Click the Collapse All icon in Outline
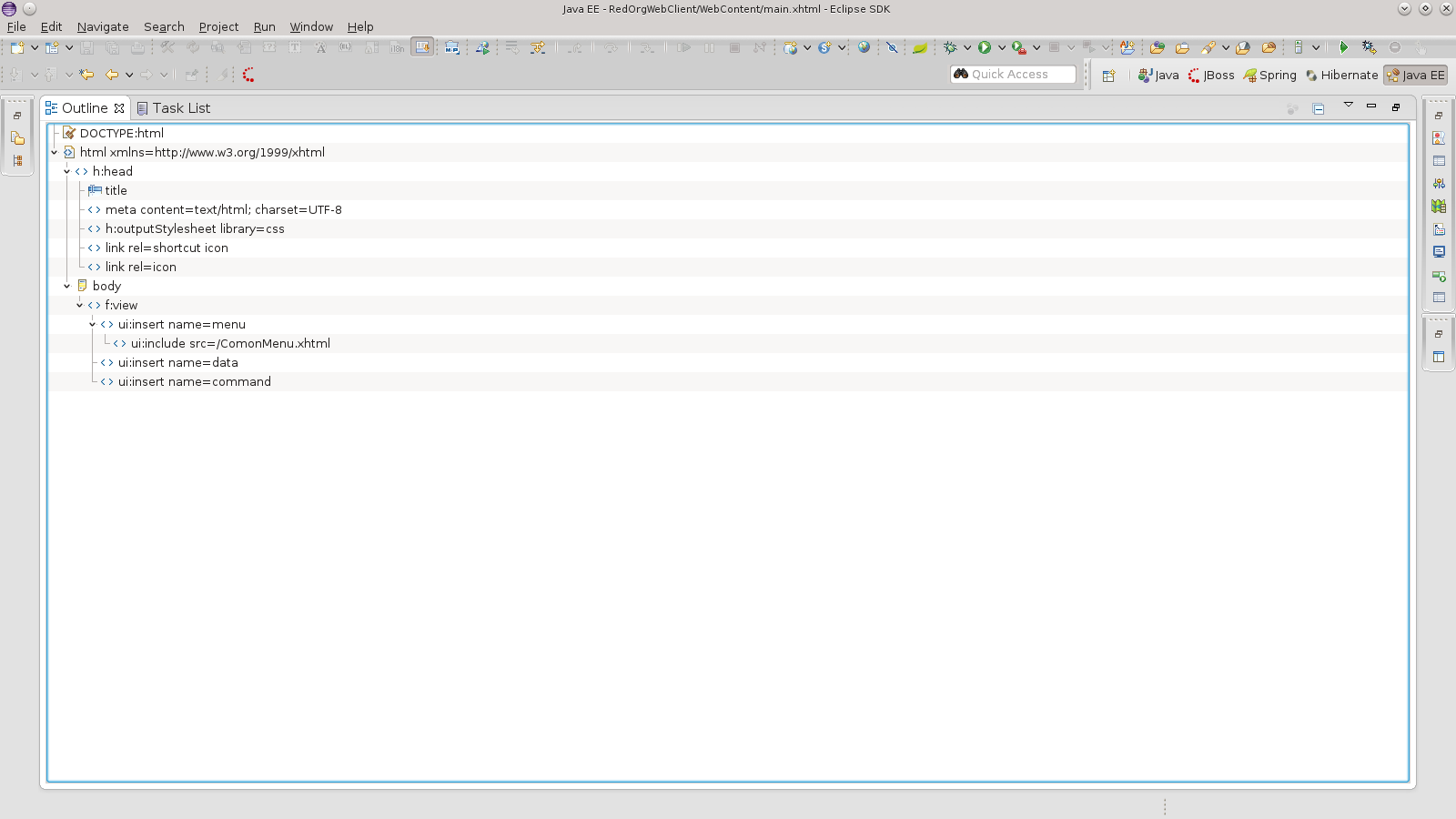Screen dimensions: 1456x819 click(x=1318, y=108)
